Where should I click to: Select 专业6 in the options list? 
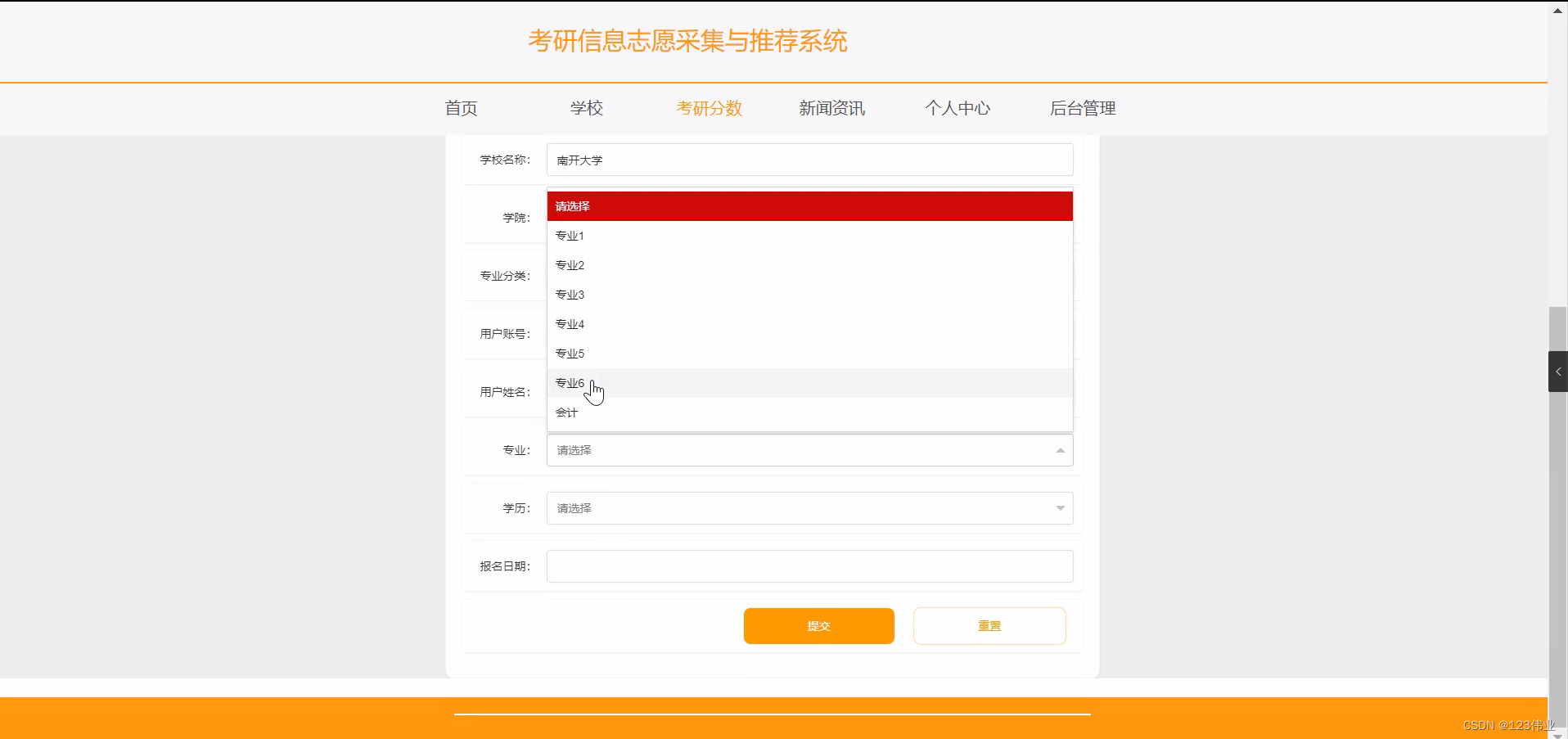(x=570, y=382)
